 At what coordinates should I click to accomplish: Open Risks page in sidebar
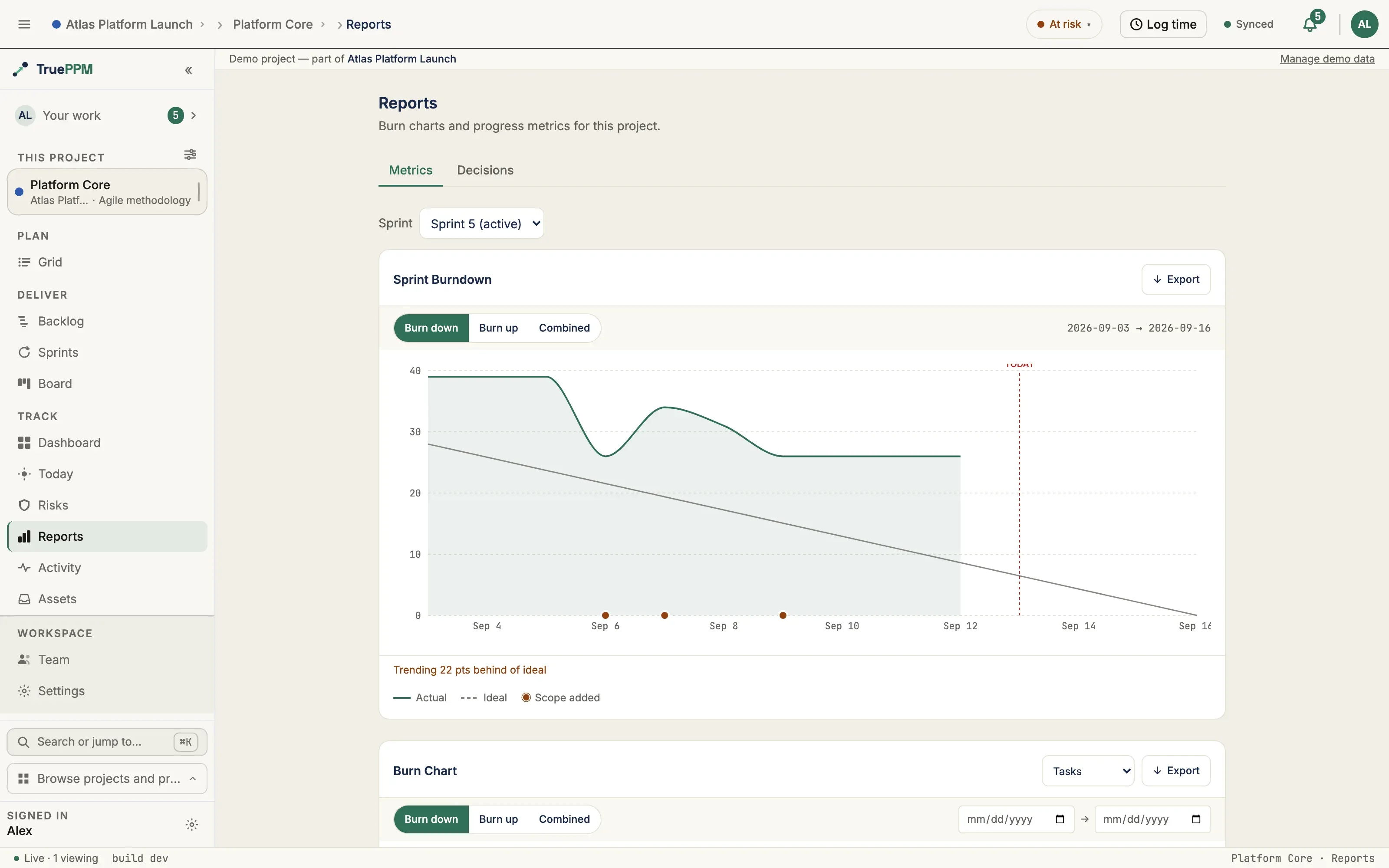point(107,505)
